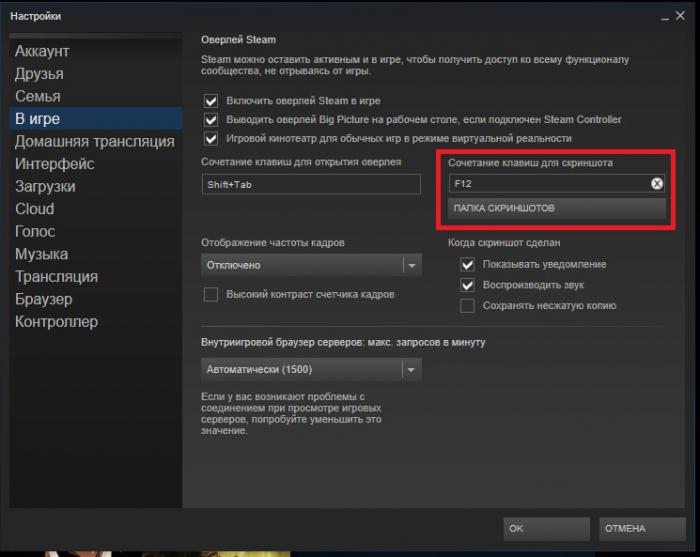Toggle Big Picture overlay on desktop checkbox

pyautogui.click(x=211, y=120)
